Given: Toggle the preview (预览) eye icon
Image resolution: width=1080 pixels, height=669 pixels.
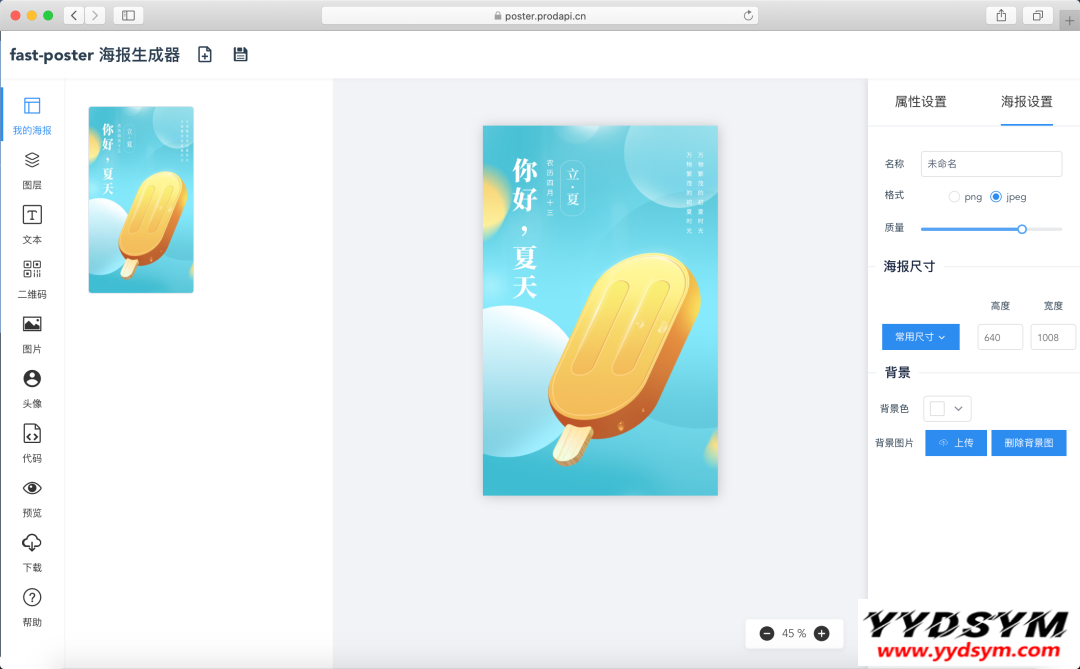Looking at the screenshot, I should tap(32, 496).
